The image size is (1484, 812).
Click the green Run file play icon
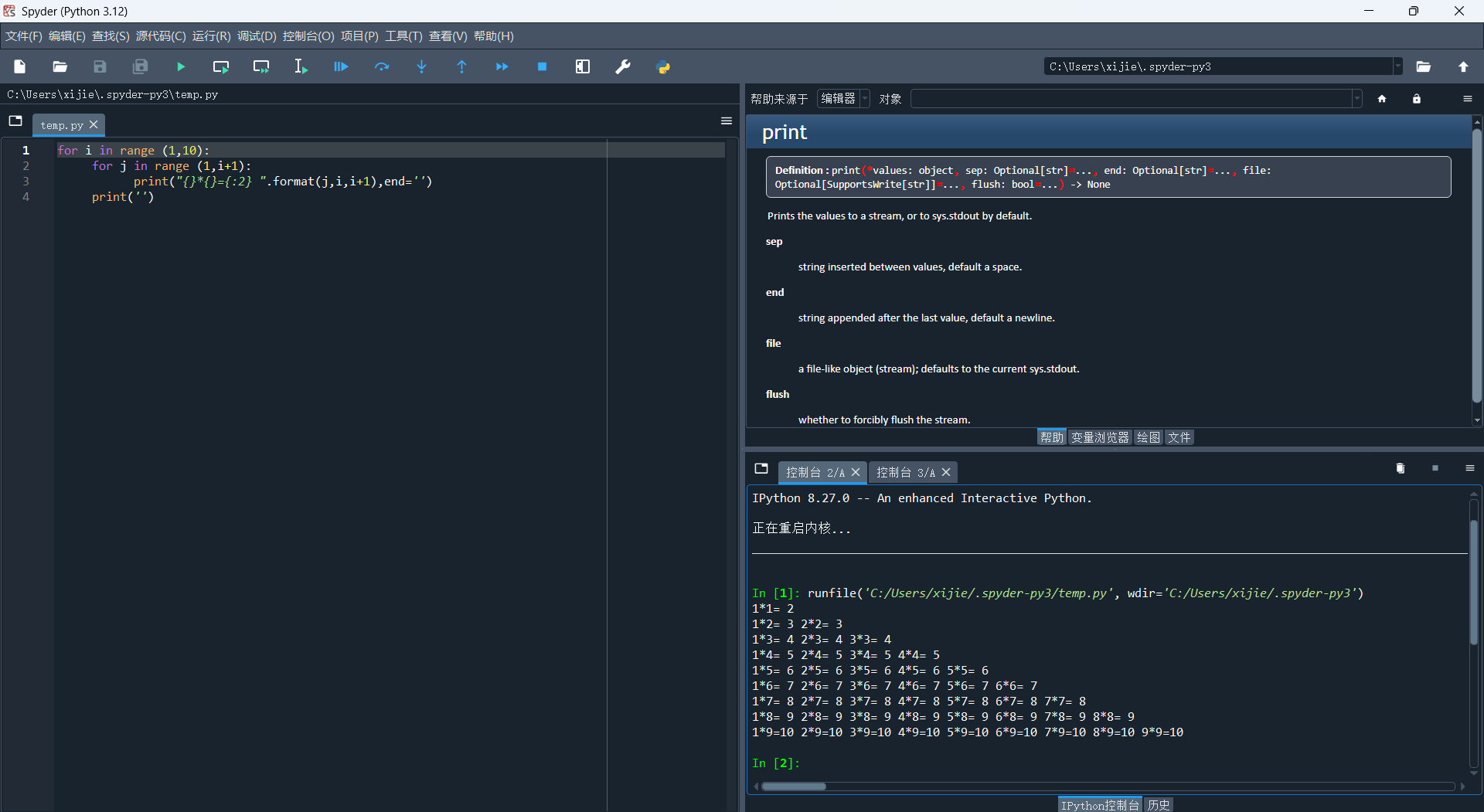[x=180, y=67]
